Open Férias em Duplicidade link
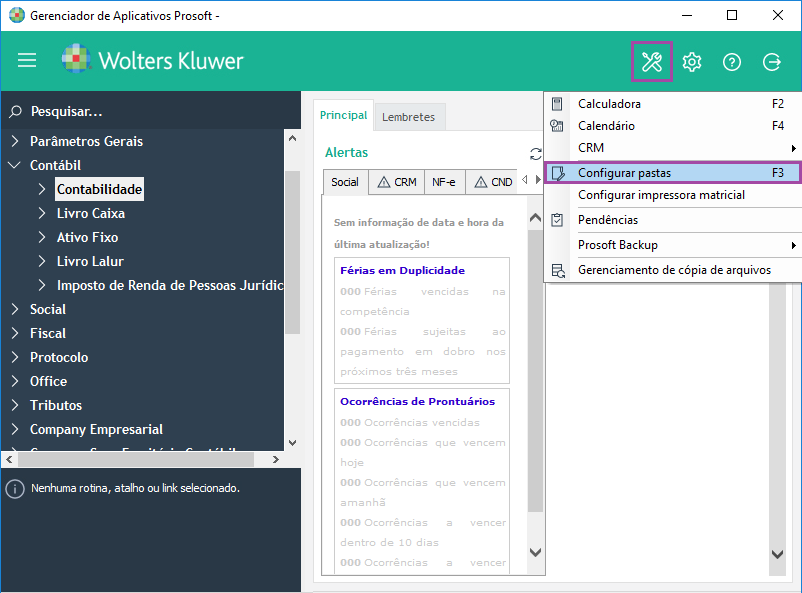Image resolution: width=802 pixels, height=593 pixels. coord(403,270)
